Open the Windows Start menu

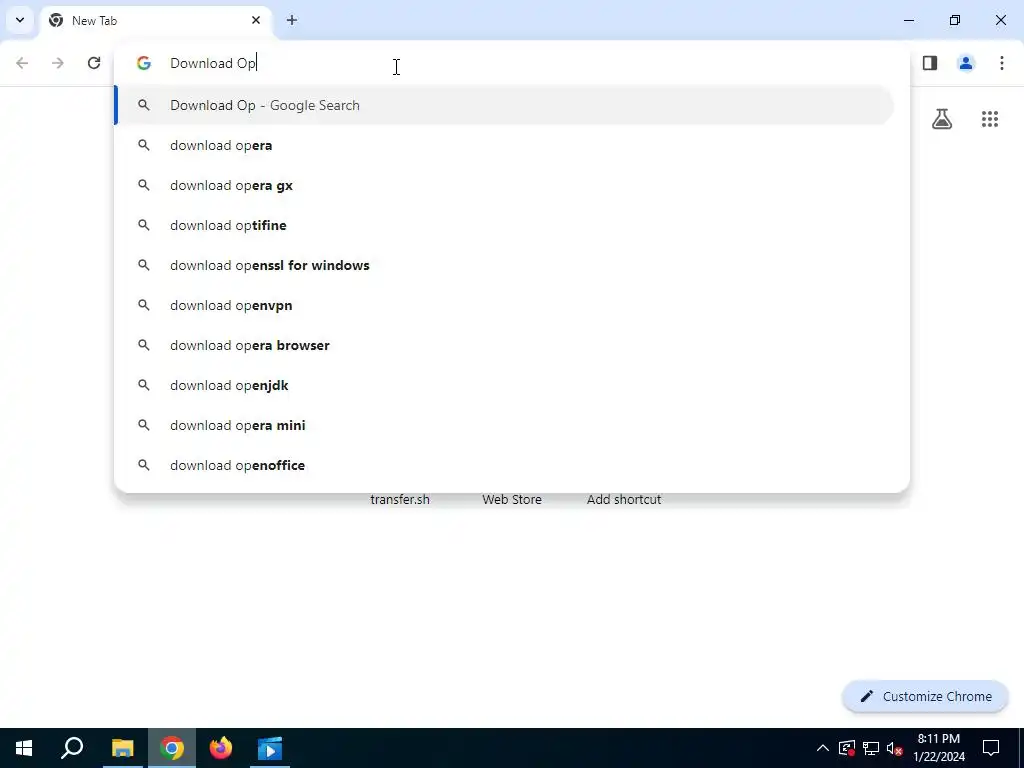pyautogui.click(x=24, y=748)
